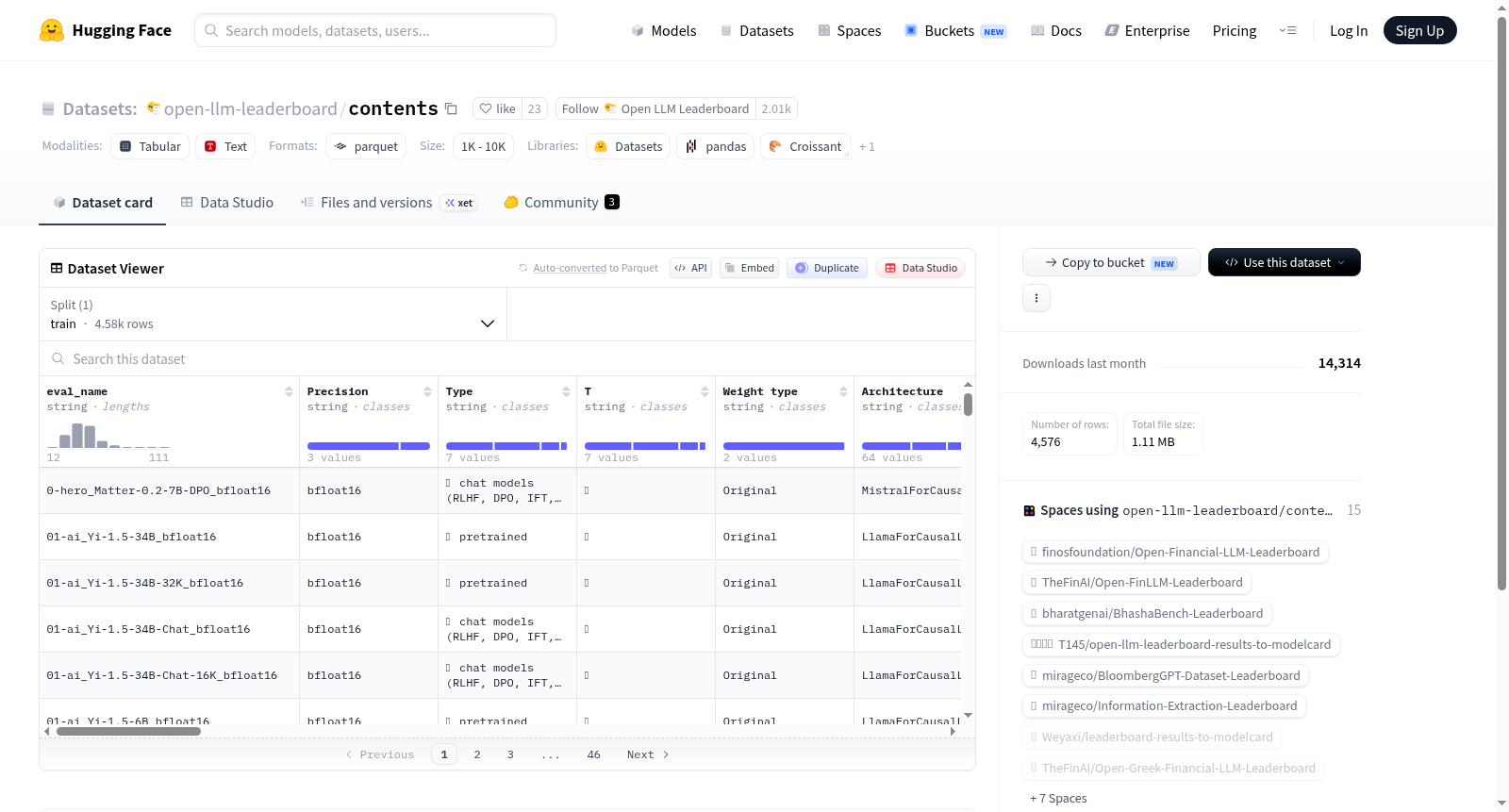
Task: Expand the train split dropdown
Action: click(273, 314)
